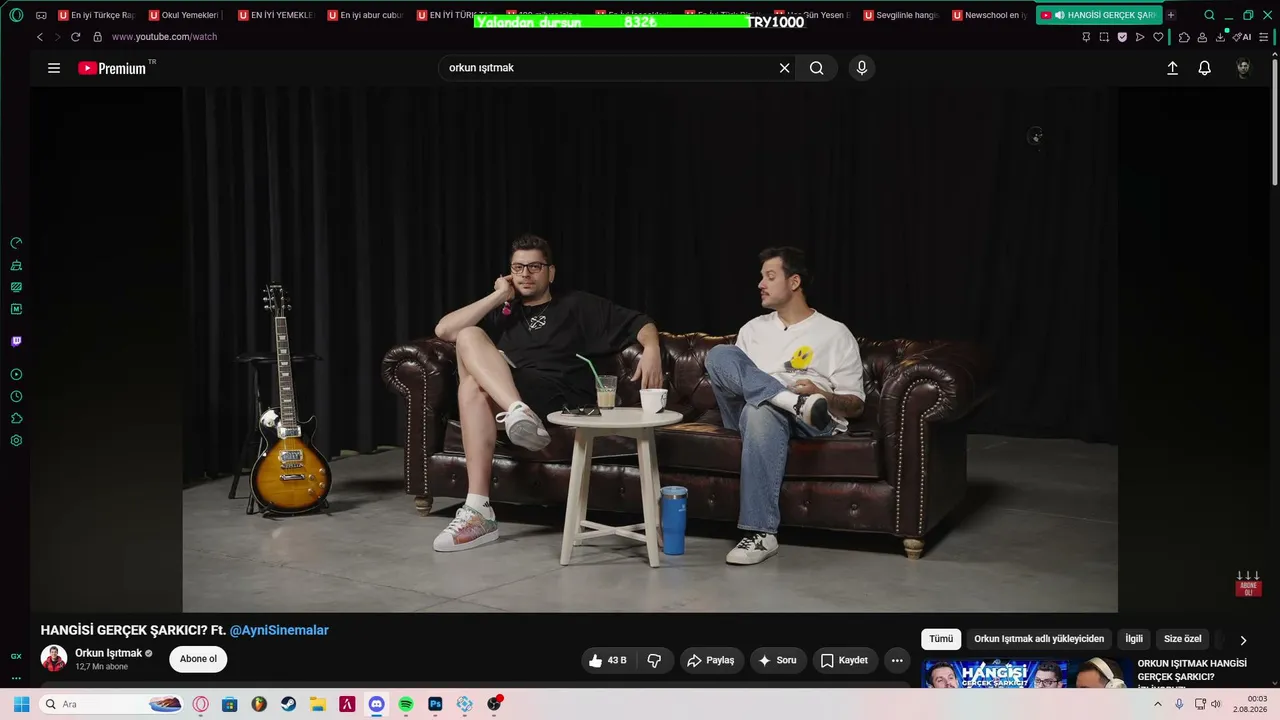The width and height of the screenshot is (1280, 720).
Task: Clear the search box text
Action: (785, 68)
